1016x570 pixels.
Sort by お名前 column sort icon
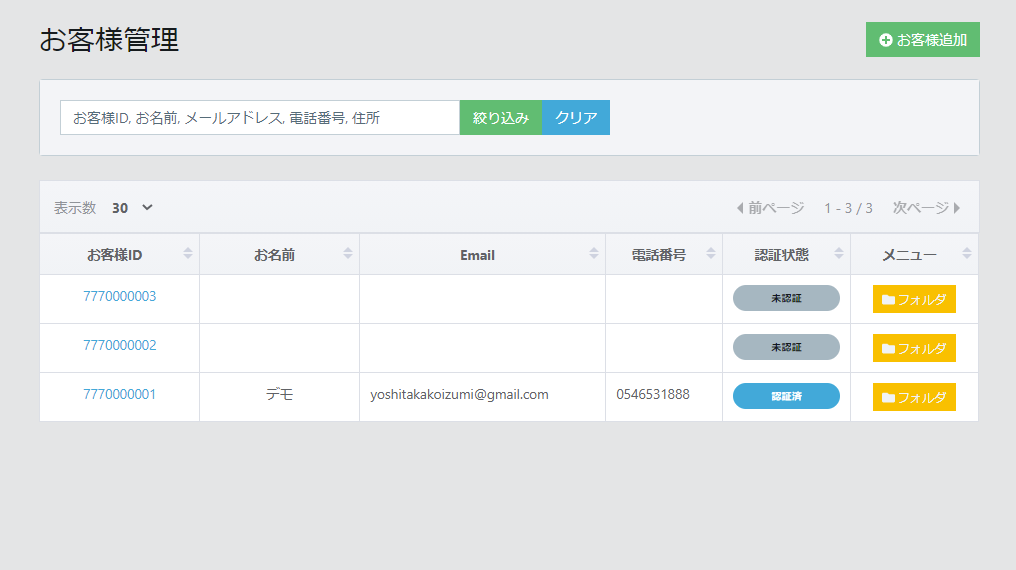tap(348, 254)
